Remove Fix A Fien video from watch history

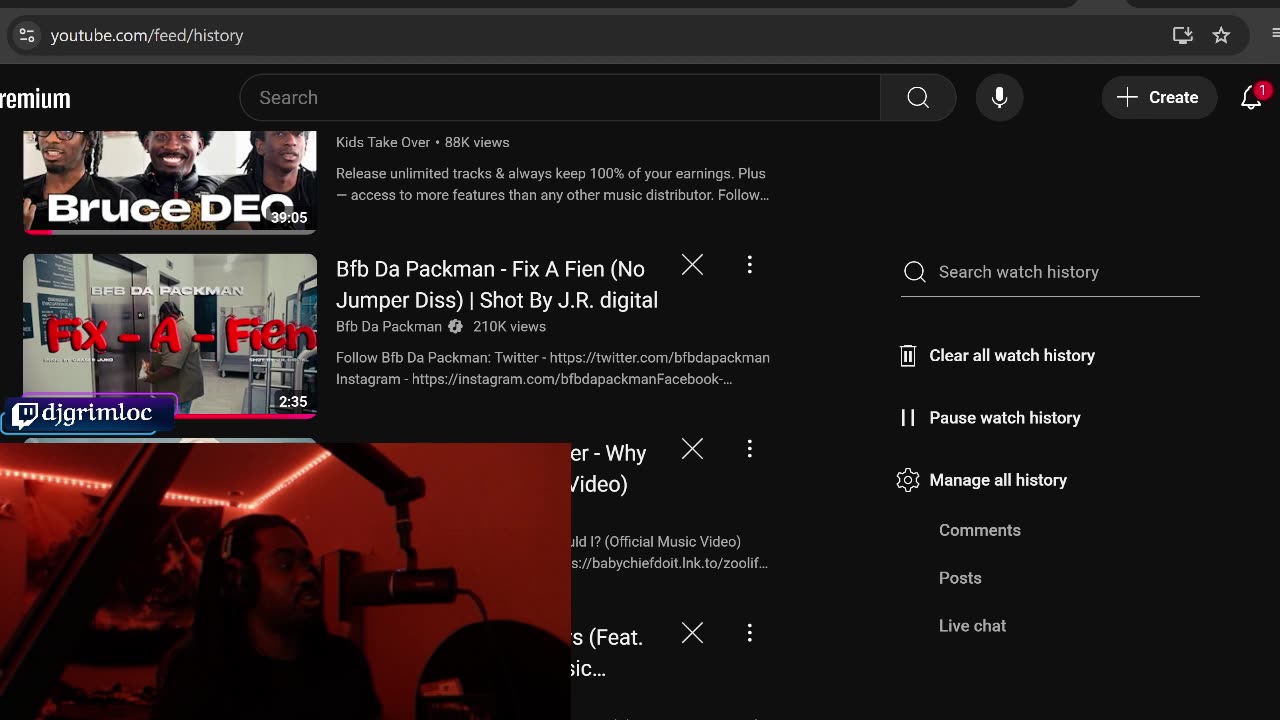(692, 265)
